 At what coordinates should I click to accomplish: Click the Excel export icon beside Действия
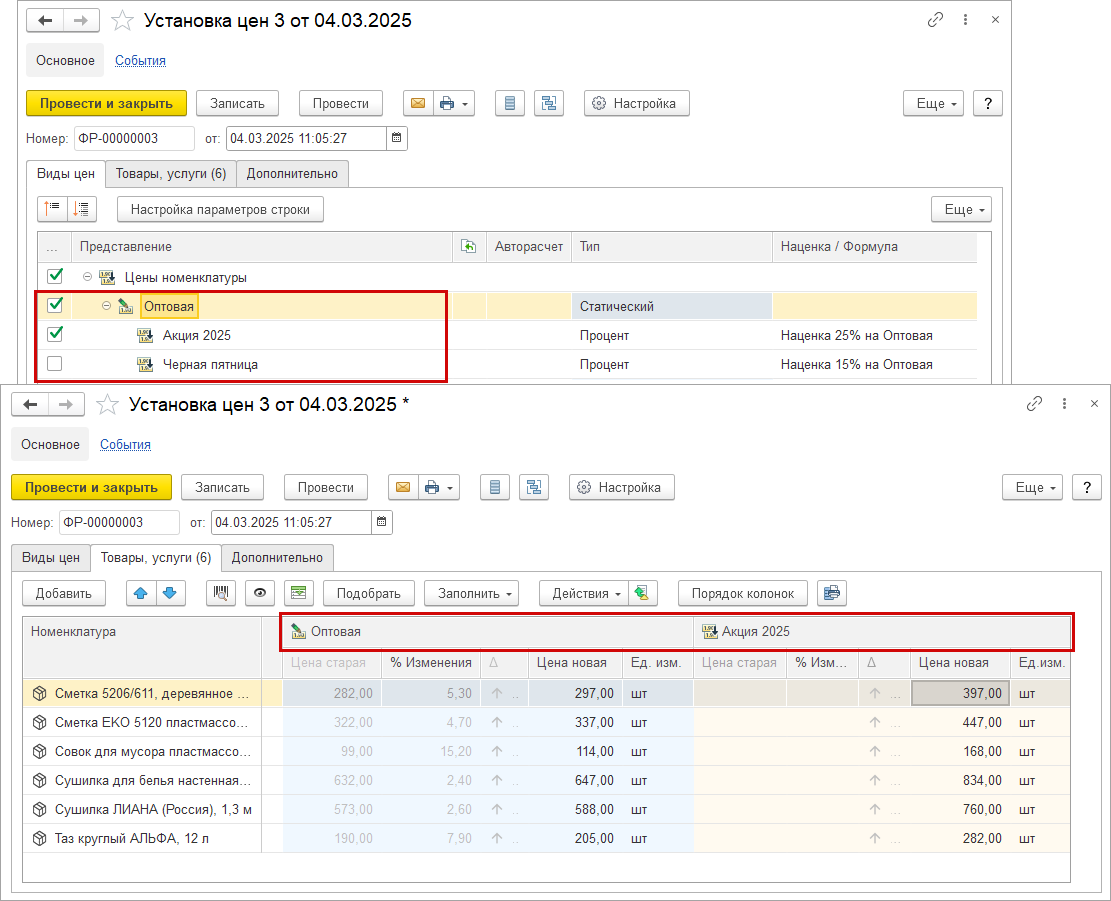[643, 593]
